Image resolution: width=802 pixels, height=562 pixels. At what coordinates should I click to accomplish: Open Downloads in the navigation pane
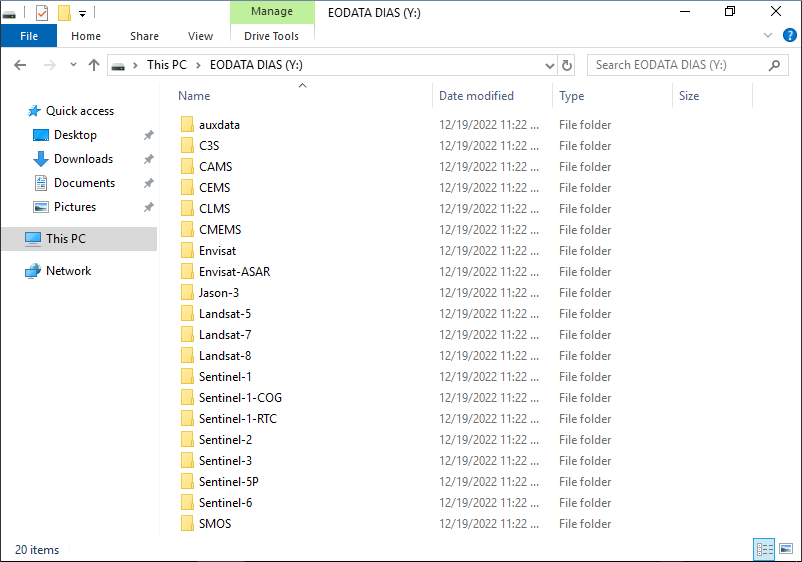tap(83, 159)
